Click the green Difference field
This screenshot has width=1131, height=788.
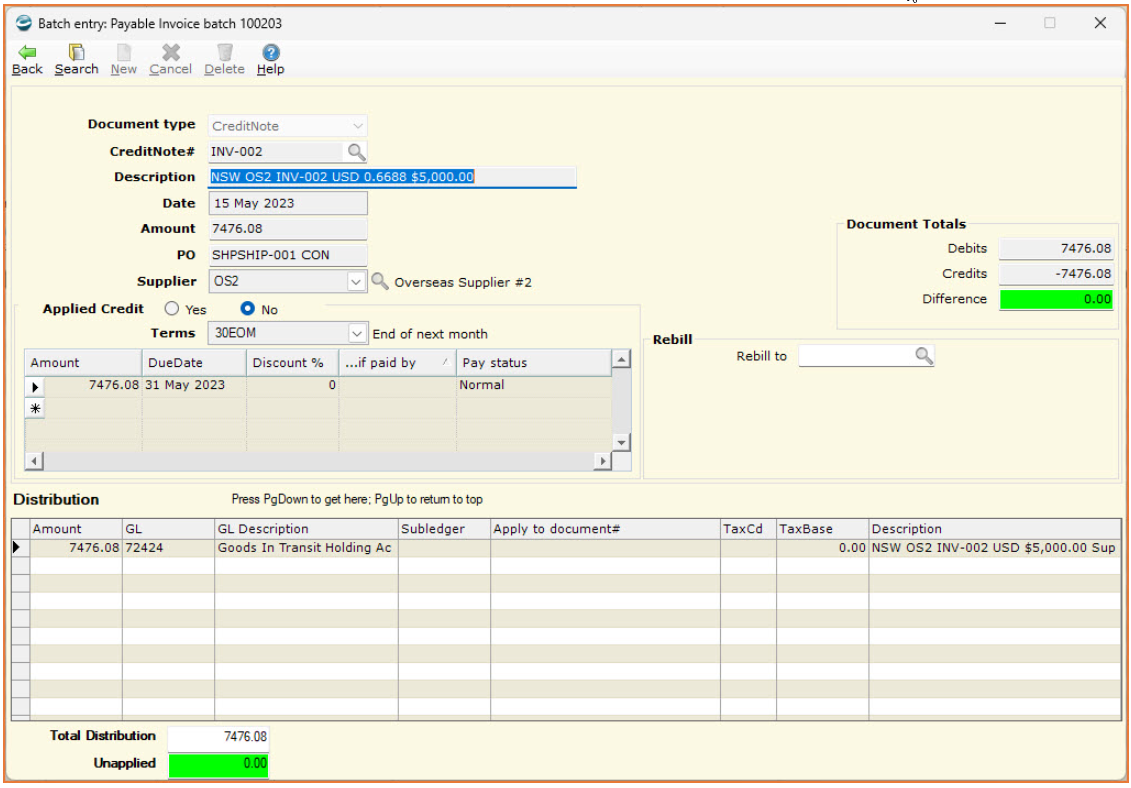pyautogui.click(x=1056, y=299)
